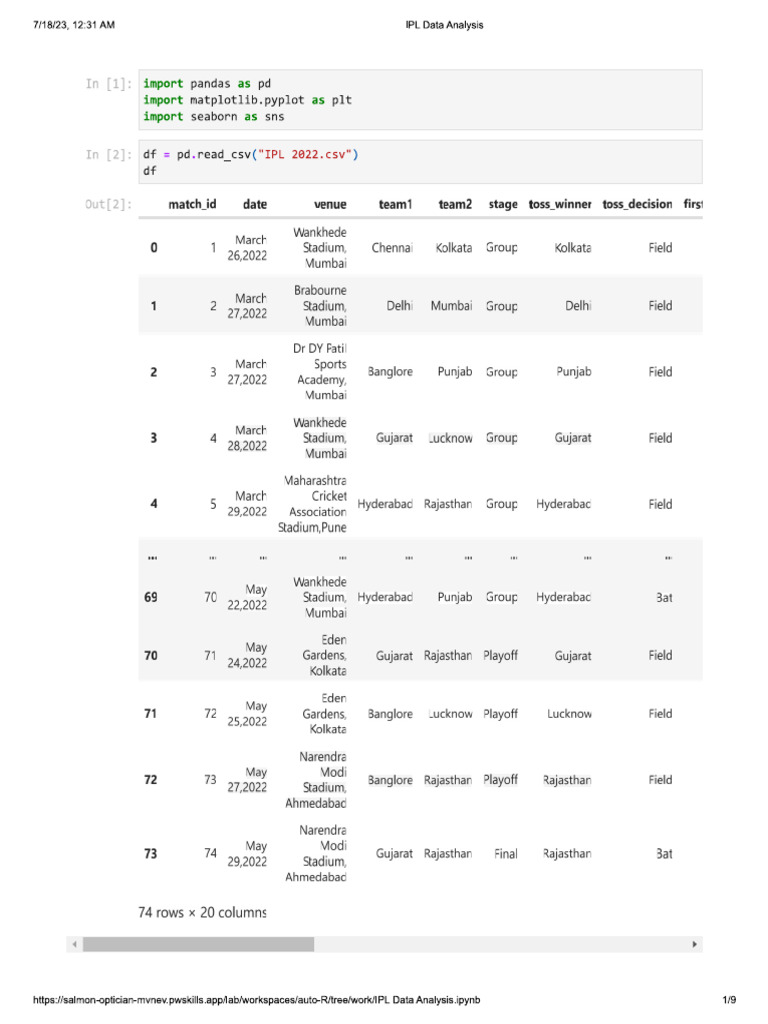Click the horizontal scrollbar thumb
The image size is (768, 1024).
(199, 944)
